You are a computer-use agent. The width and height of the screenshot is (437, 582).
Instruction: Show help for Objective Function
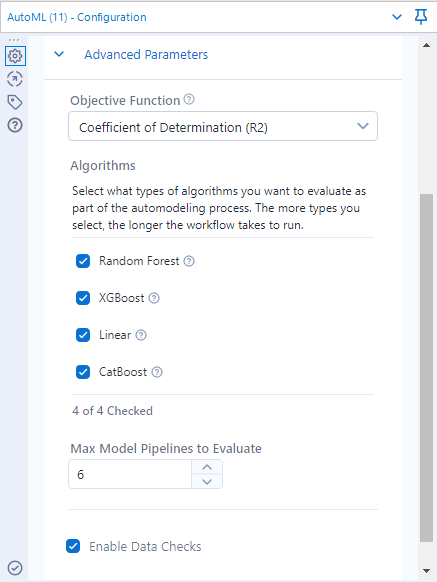coord(189,99)
